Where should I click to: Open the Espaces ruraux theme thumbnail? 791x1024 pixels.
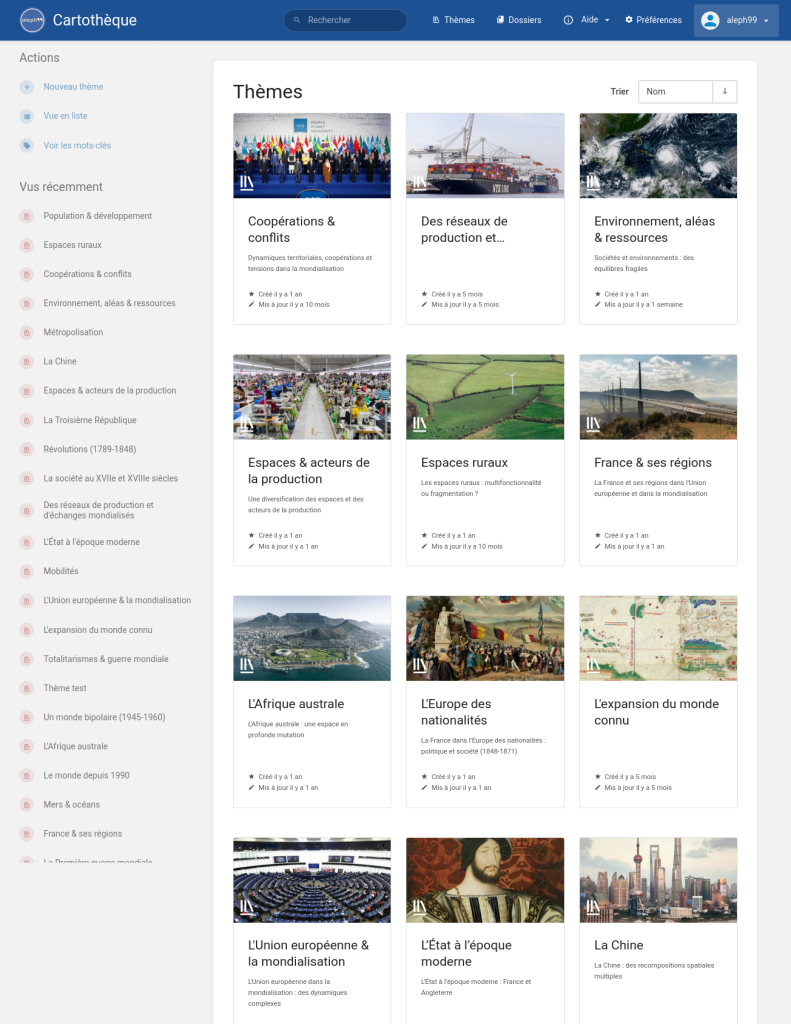(485, 397)
